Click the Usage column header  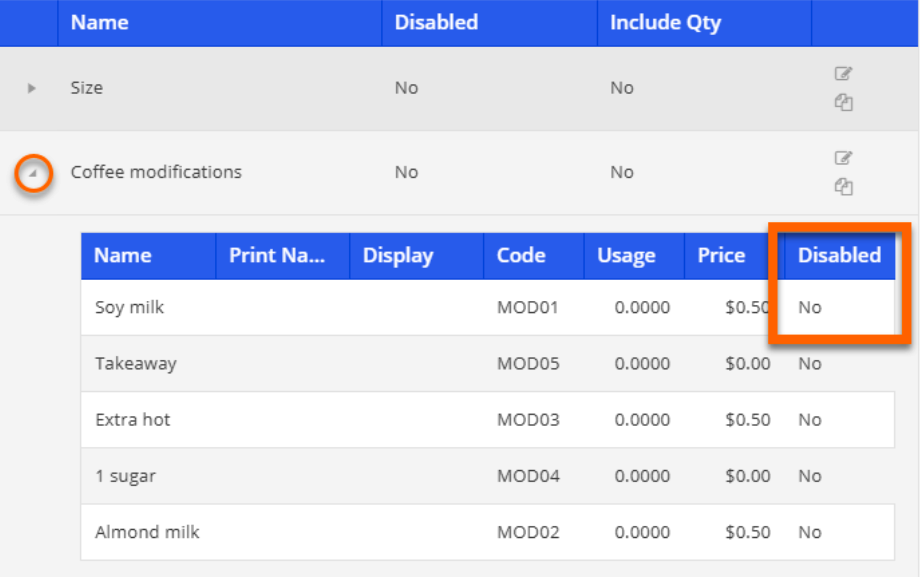tap(626, 255)
